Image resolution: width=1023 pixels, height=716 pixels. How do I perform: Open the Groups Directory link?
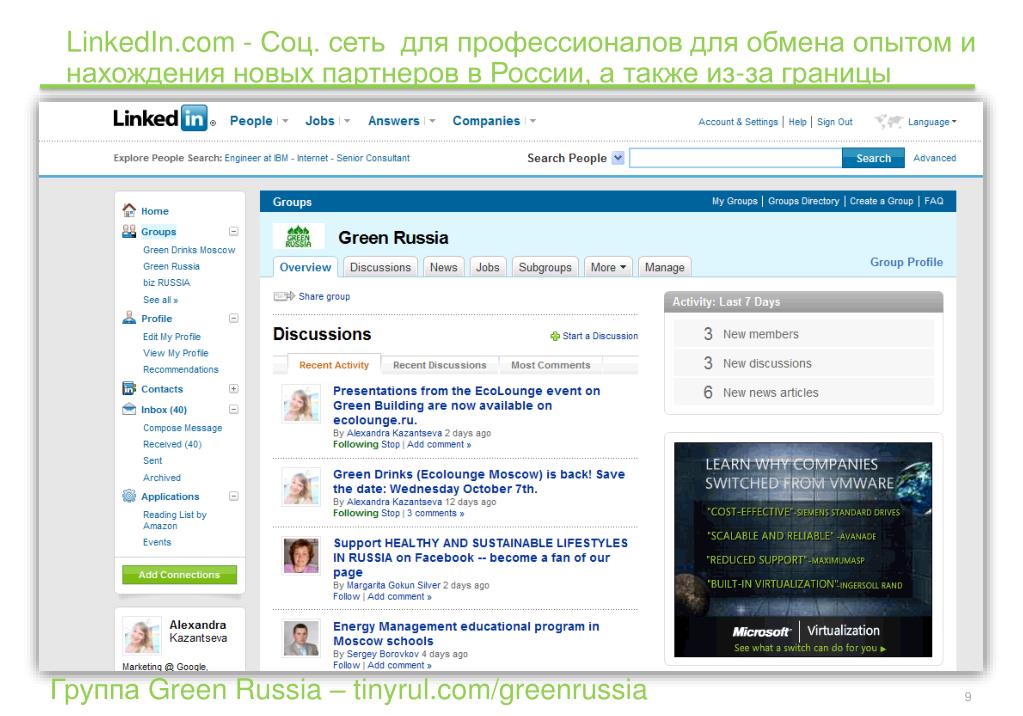[x=803, y=201]
